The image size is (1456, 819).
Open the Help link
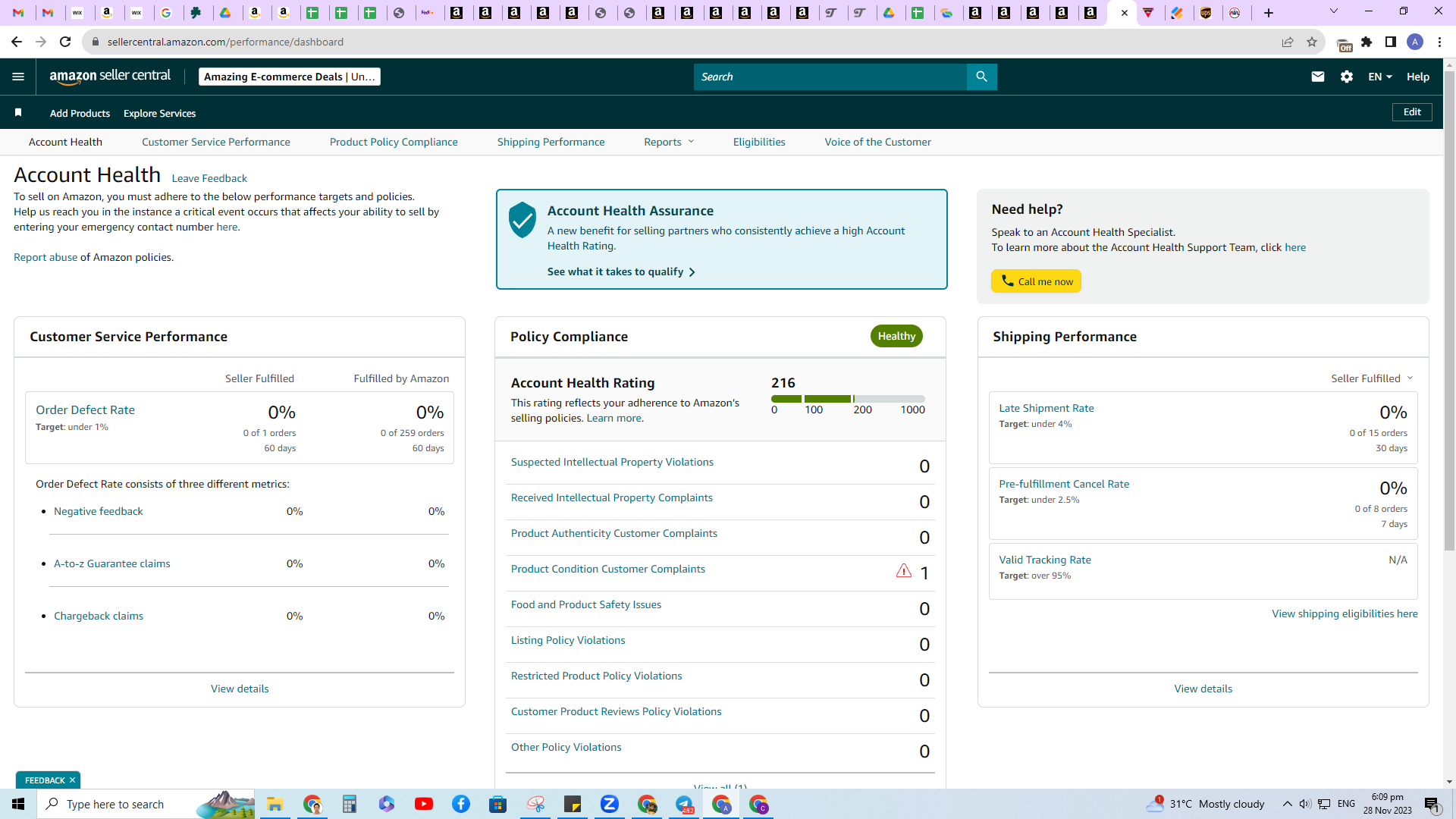[x=1418, y=77]
